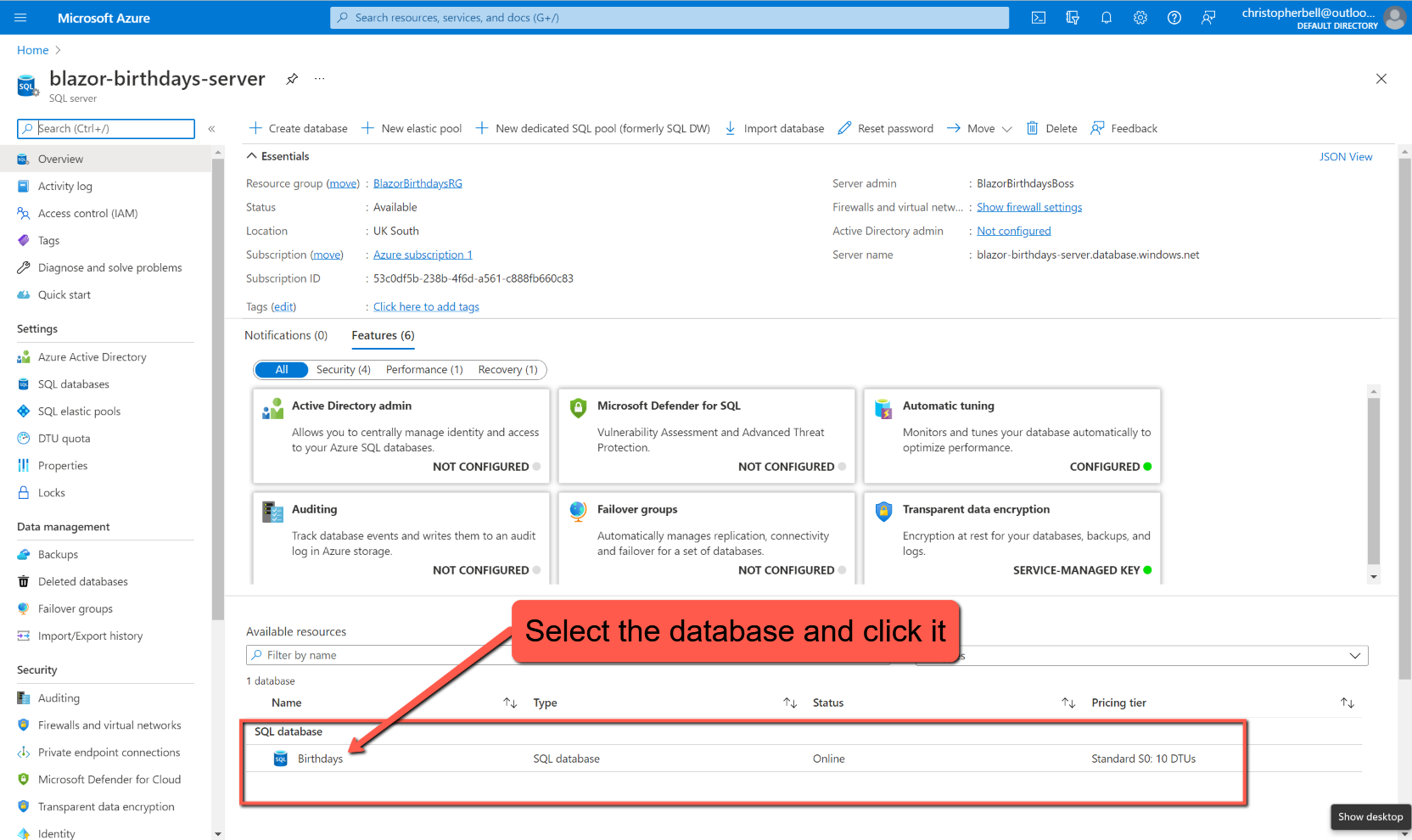This screenshot has width=1412, height=840.
Task: Open Microsoft Defender for Cloud in sidebar
Action: [109, 779]
